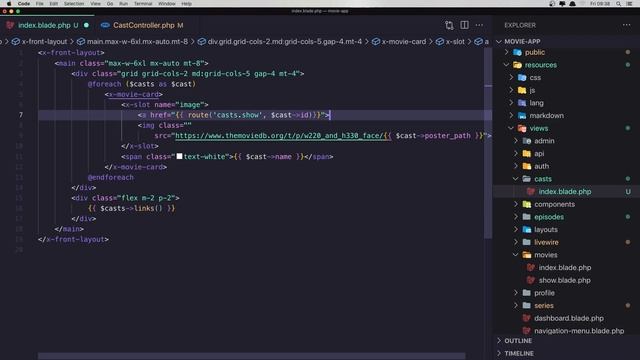640x360 pixels.
Task: Click the index.blade.php tab Blade icon
Action: point(10,25)
